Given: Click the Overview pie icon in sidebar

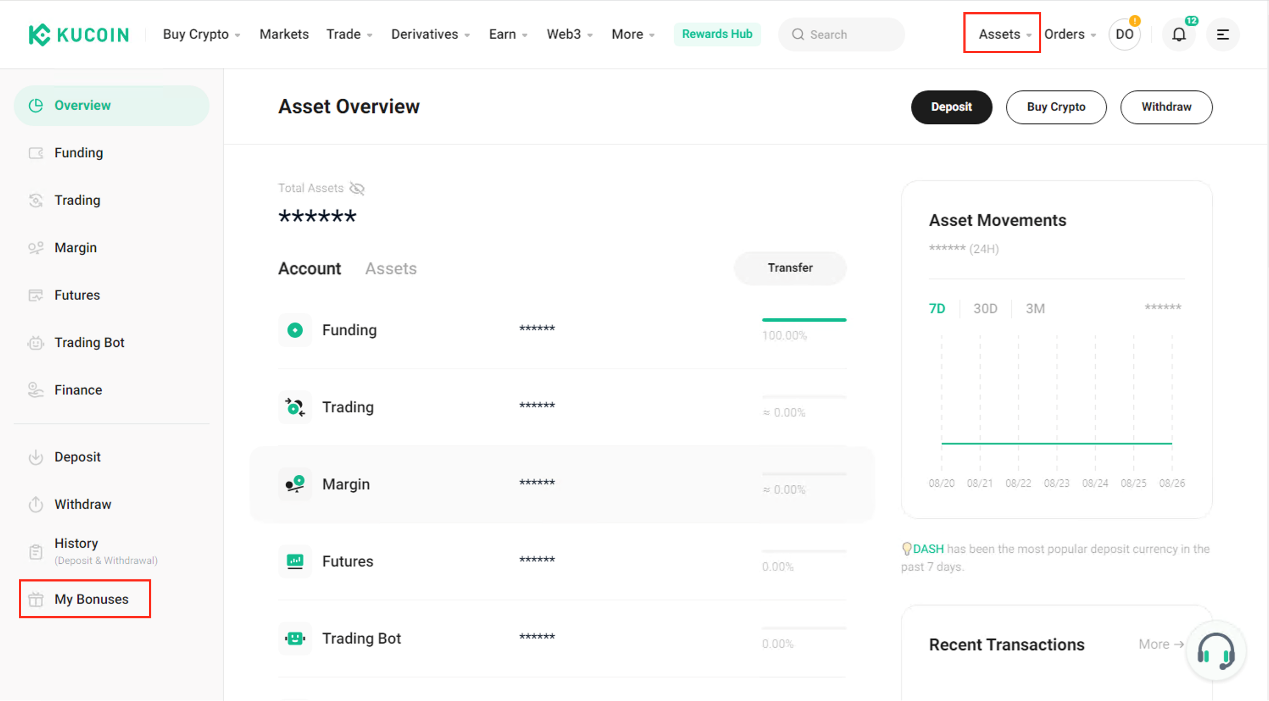Looking at the screenshot, I should click(36, 105).
